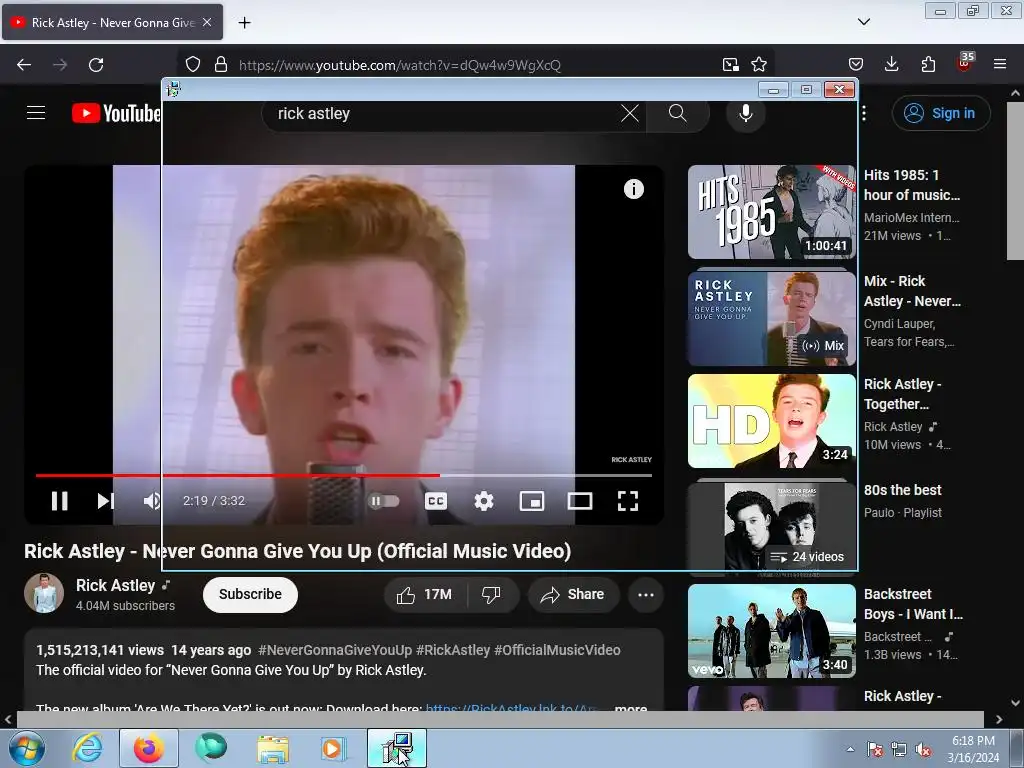The width and height of the screenshot is (1024, 768).
Task: Subscribe to Rick Astley channel
Action: [250, 594]
